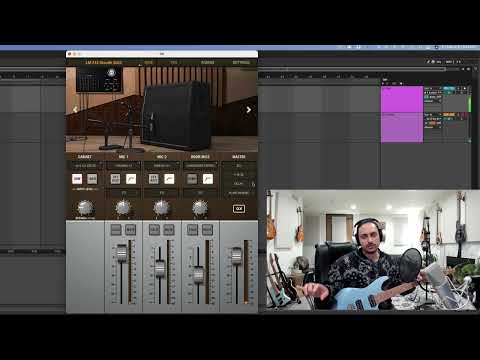Click second button above Mic 1 fader
480x360 pixels.
(130, 229)
